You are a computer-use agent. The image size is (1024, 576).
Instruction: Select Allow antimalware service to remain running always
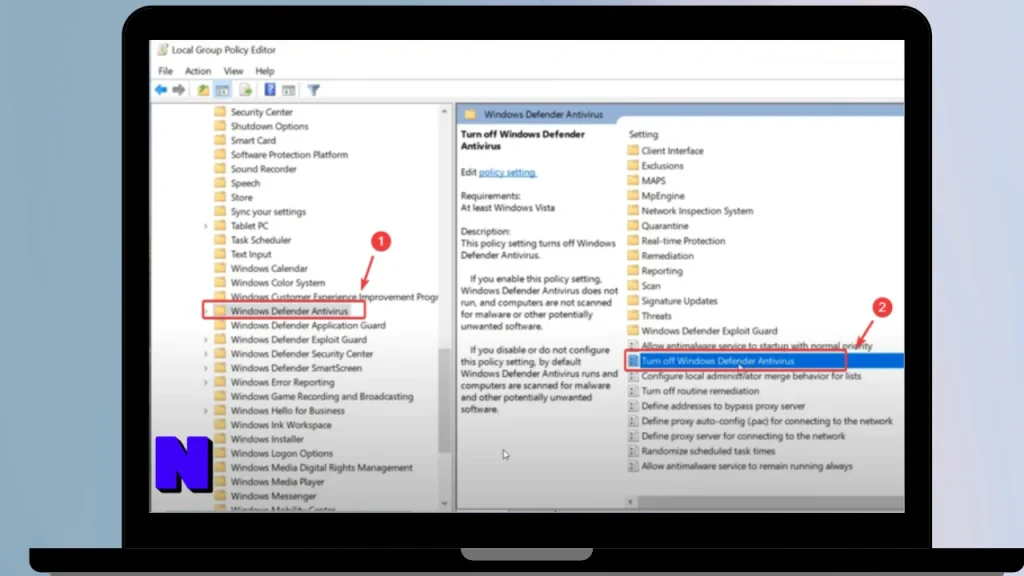746,466
